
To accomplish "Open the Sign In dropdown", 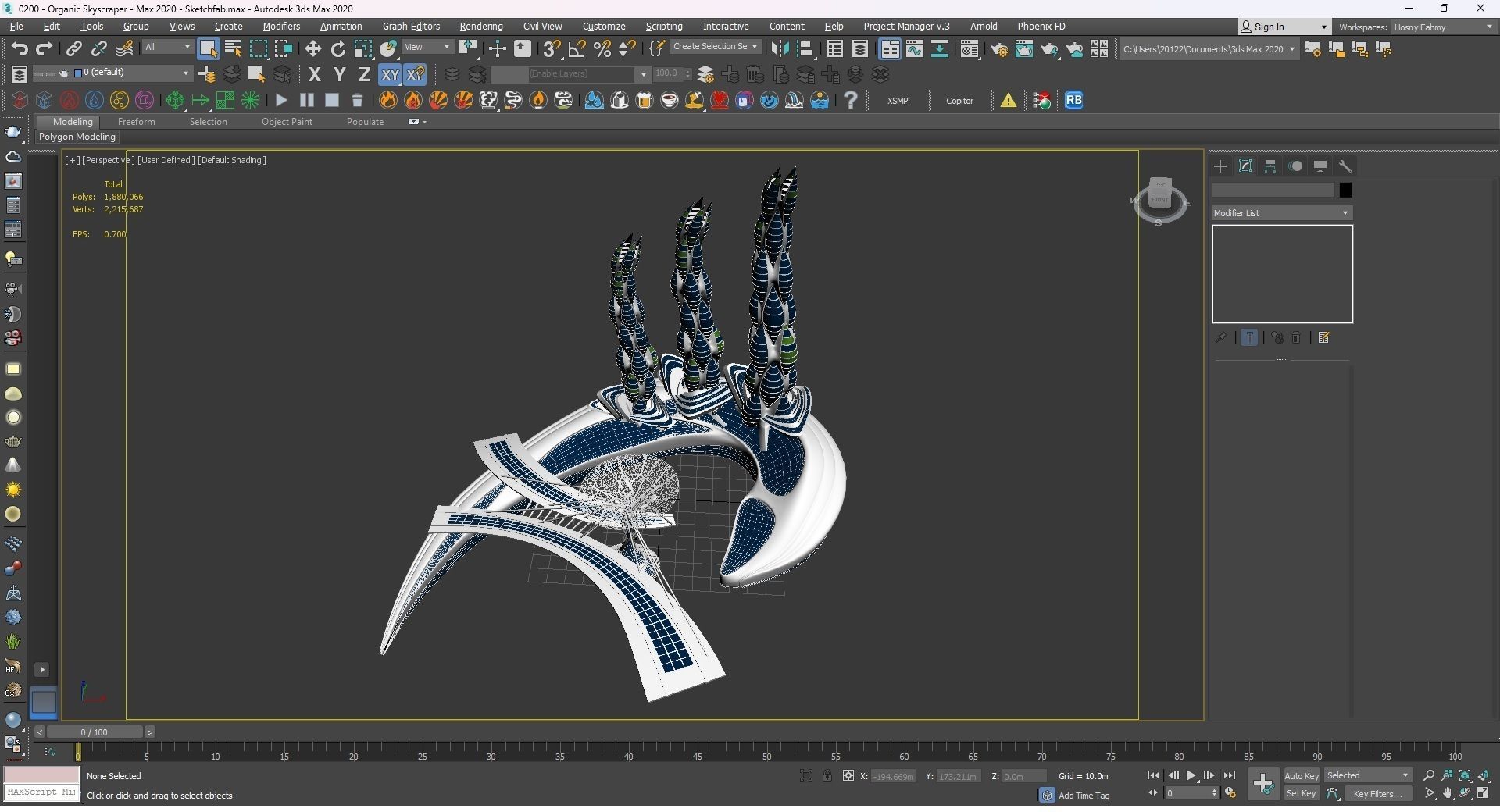I will [x=1284, y=27].
